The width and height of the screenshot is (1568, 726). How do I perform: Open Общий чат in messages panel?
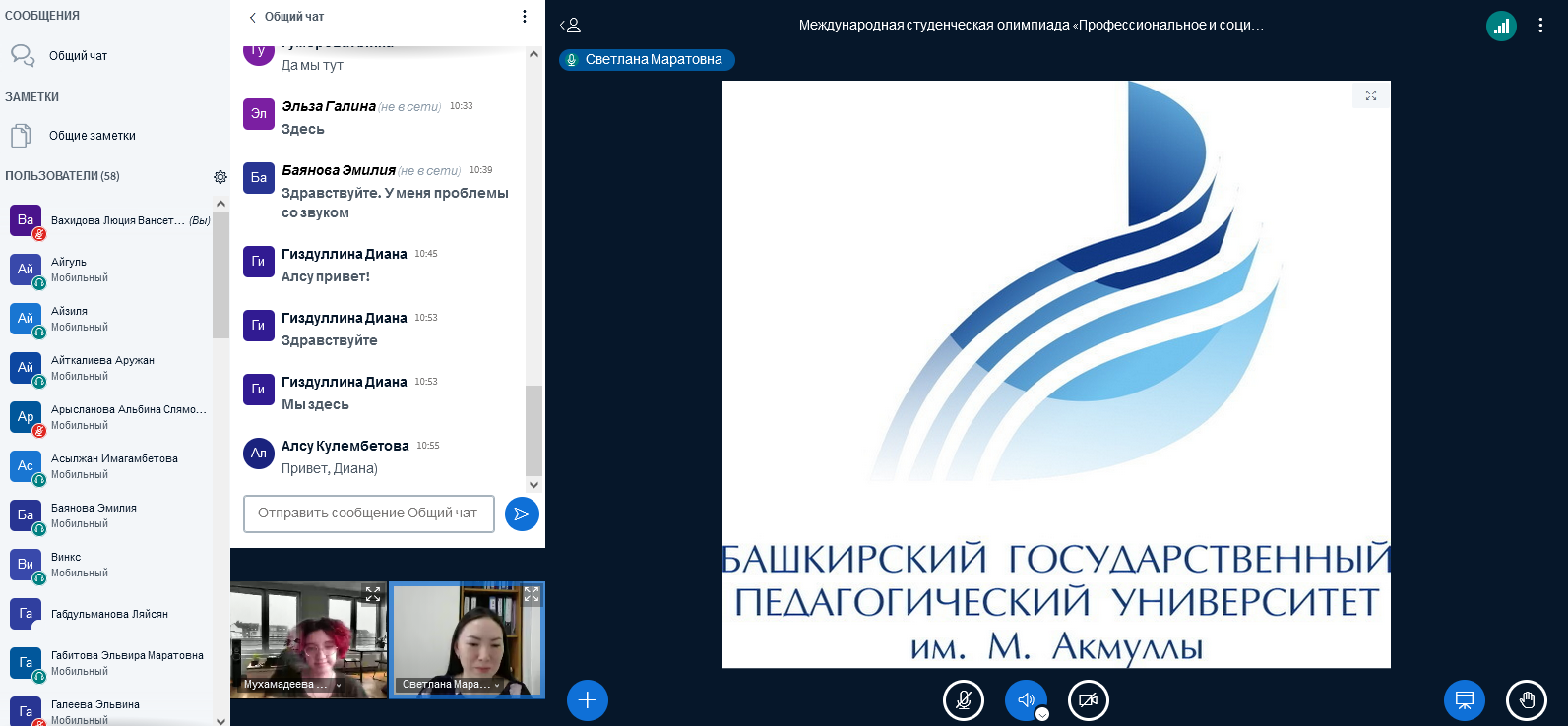pyautogui.click(x=78, y=56)
